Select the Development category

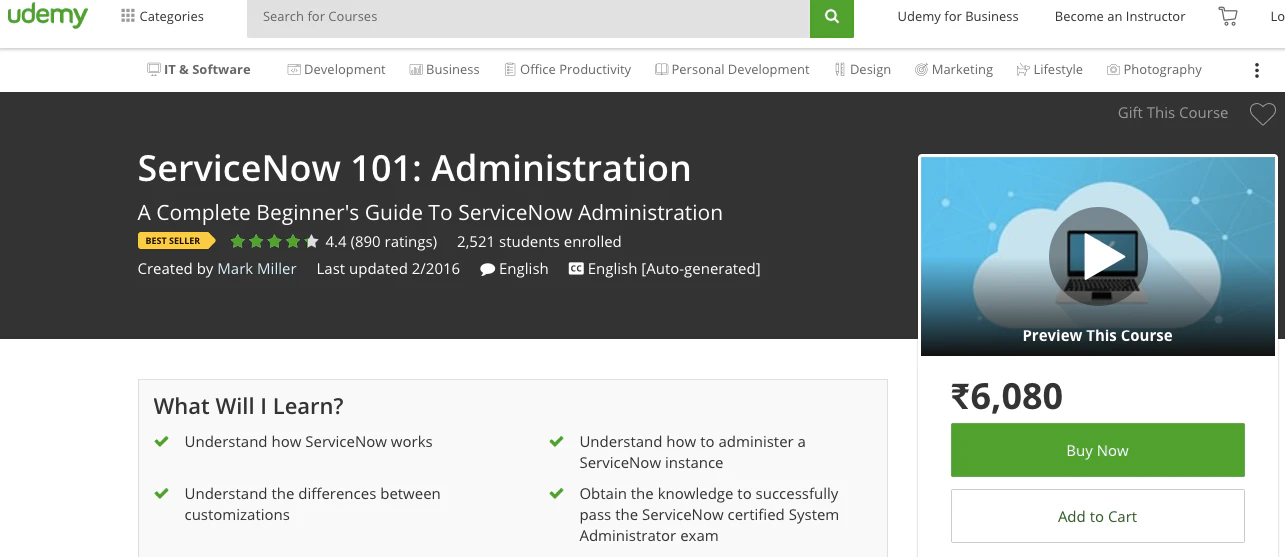[336, 69]
